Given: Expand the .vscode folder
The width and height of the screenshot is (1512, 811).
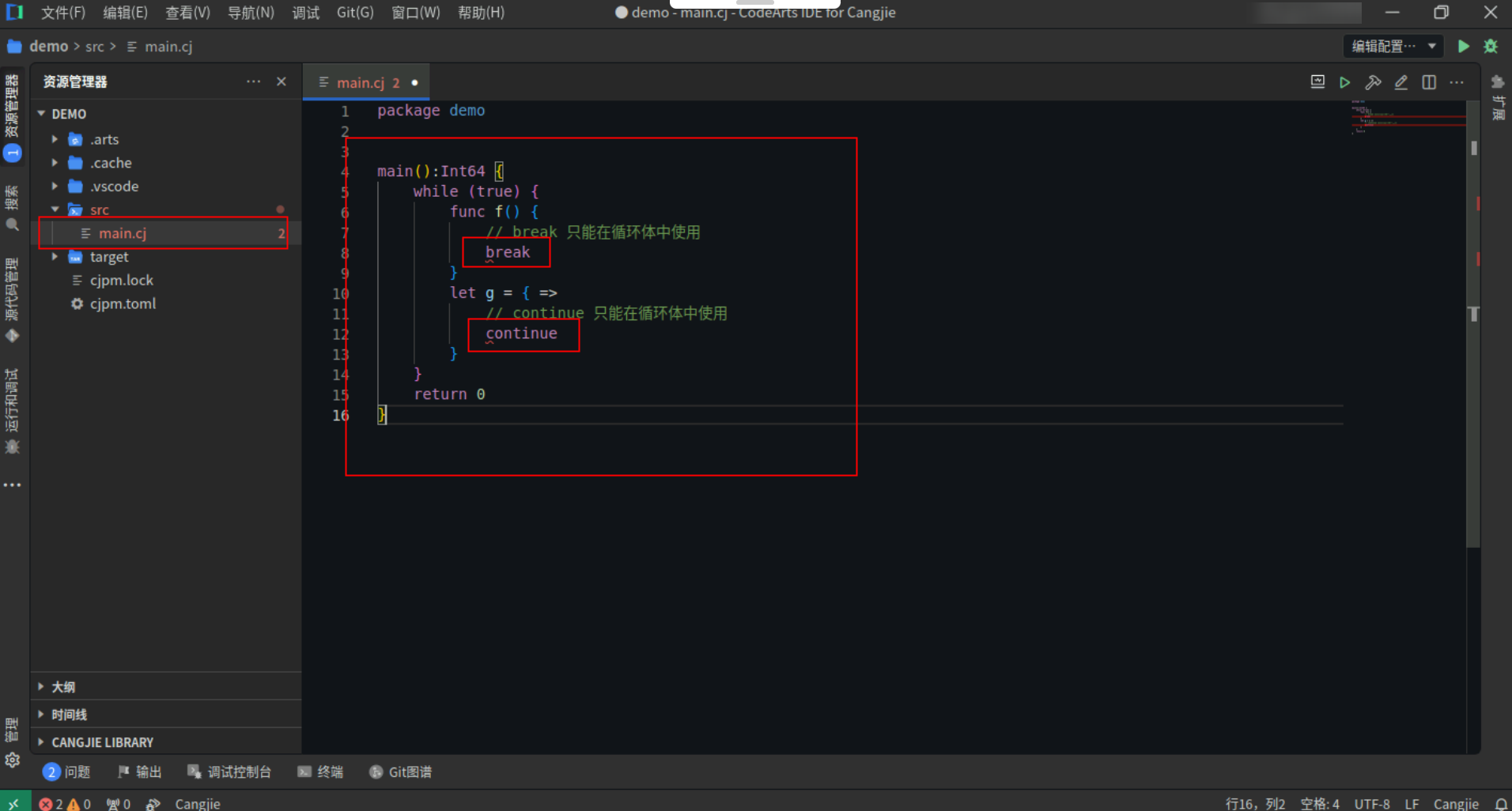Looking at the screenshot, I should pyautogui.click(x=55, y=187).
